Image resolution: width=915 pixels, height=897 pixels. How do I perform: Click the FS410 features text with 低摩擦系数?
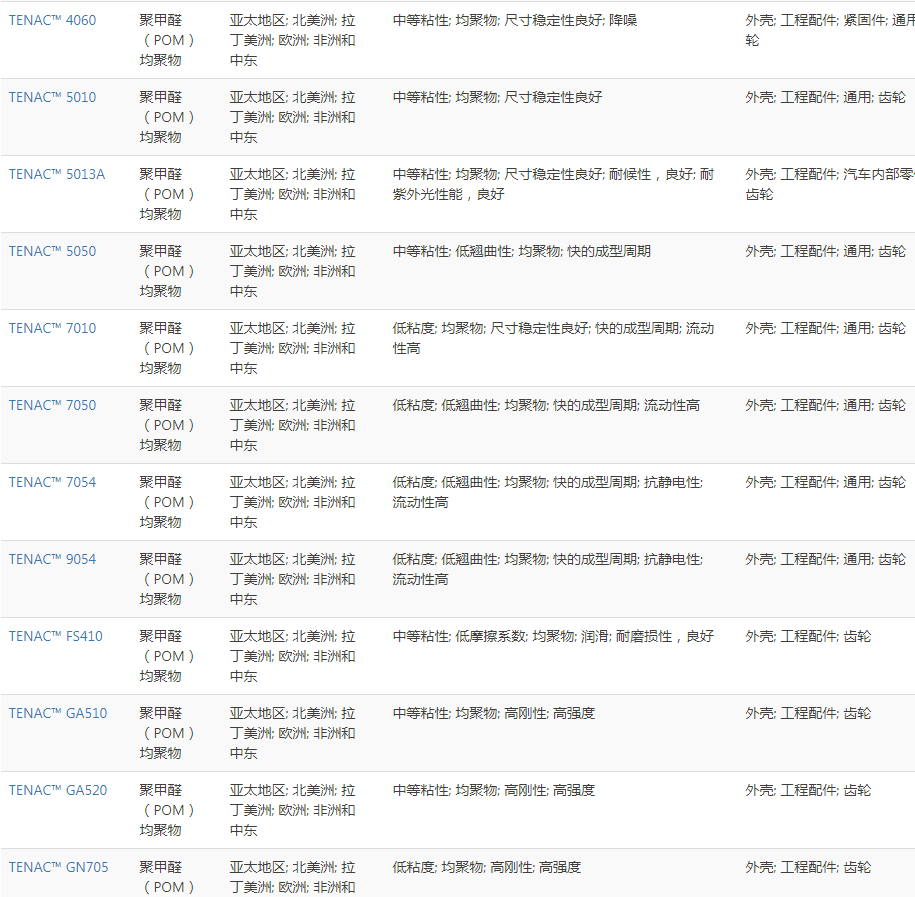pyautogui.click(x=553, y=636)
